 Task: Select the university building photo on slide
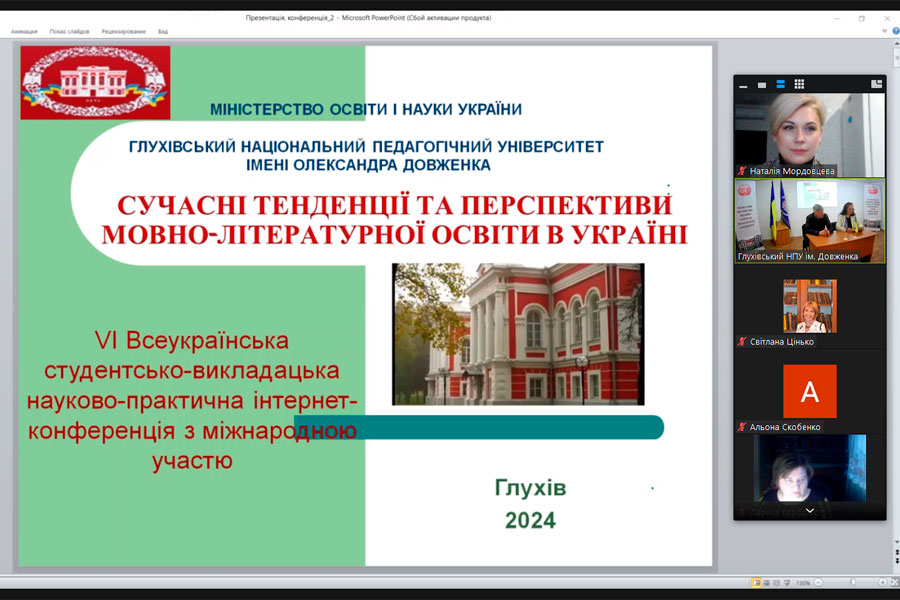coord(518,334)
